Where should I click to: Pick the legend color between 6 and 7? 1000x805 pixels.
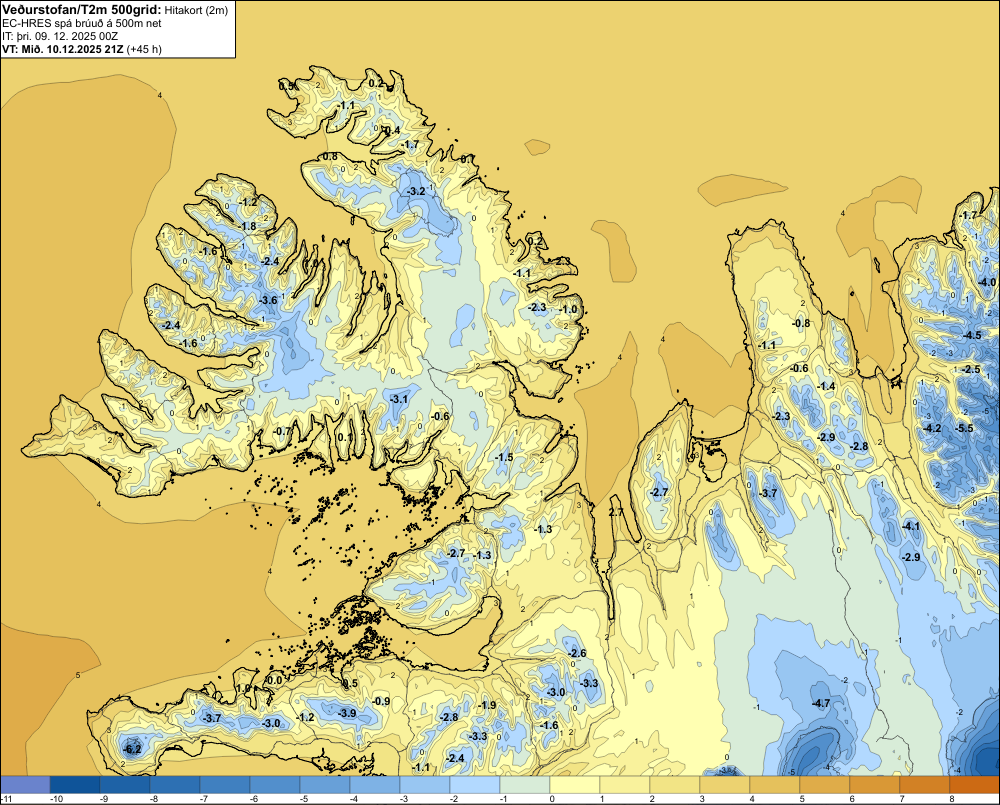pyautogui.click(x=875, y=785)
